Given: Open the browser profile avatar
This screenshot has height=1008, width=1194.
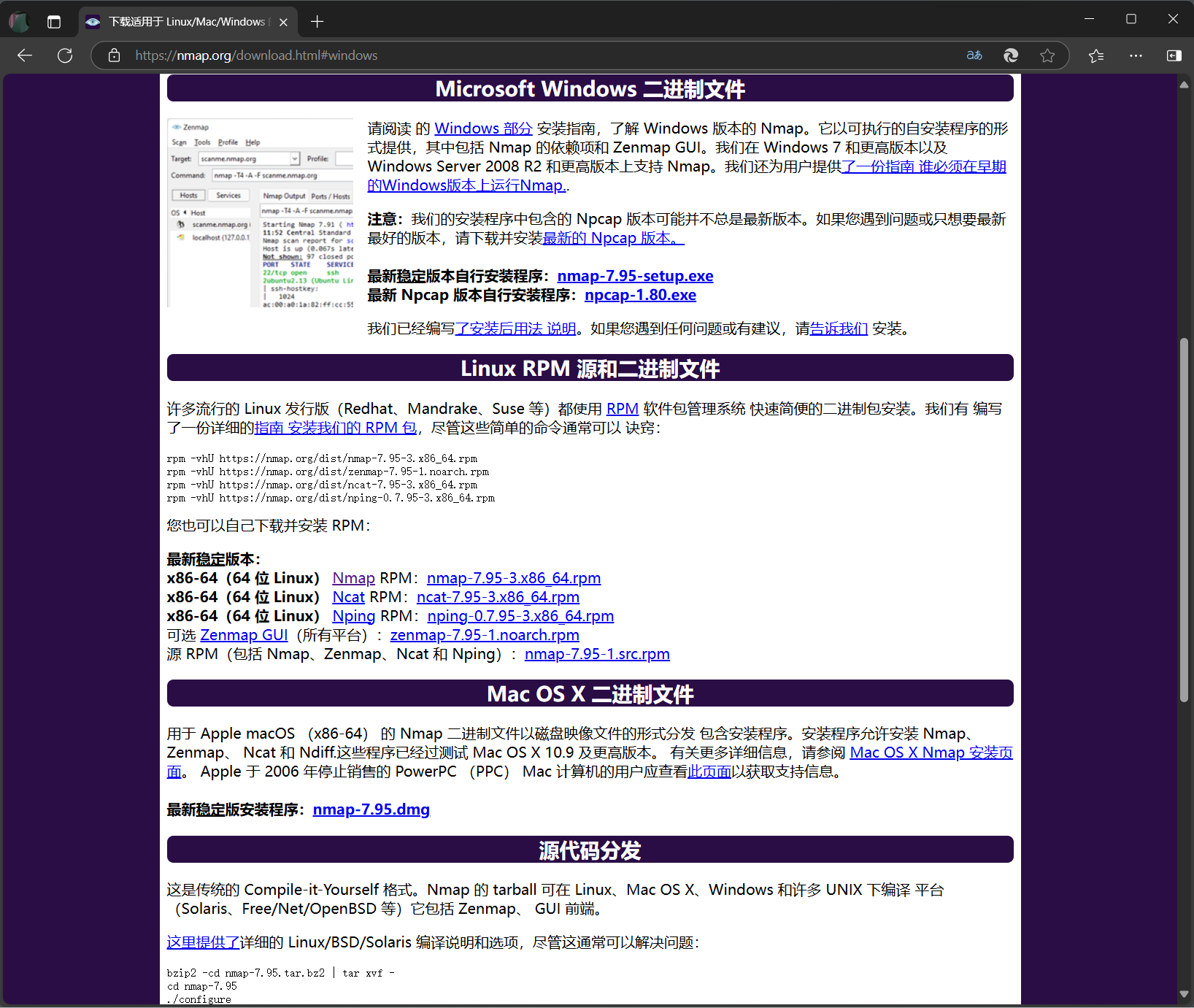Looking at the screenshot, I should pyautogui.click(x=19, y=22).
